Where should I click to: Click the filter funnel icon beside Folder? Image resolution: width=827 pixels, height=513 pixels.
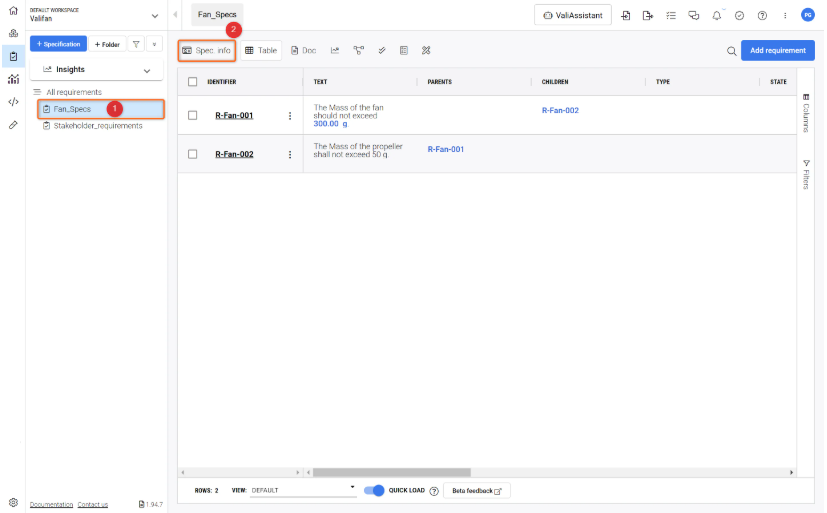136,44
